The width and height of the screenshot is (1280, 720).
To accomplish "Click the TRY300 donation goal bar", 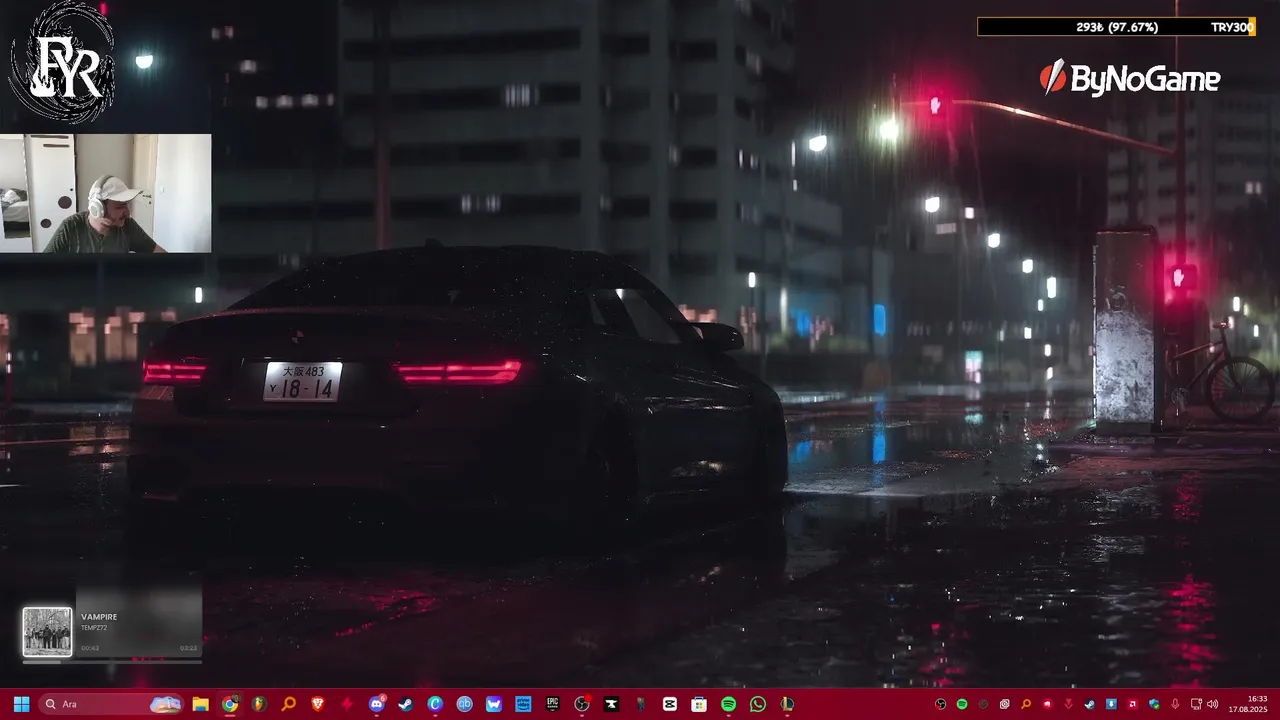I will pos(1116,27).
